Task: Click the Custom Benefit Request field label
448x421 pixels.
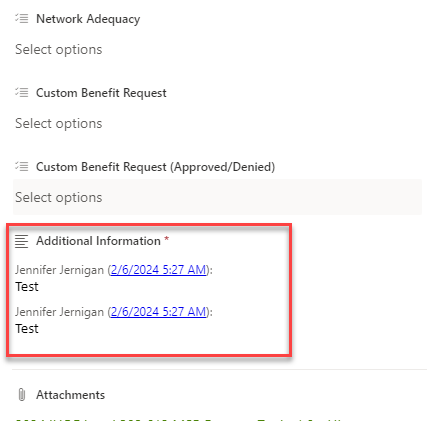Action: 101,93
